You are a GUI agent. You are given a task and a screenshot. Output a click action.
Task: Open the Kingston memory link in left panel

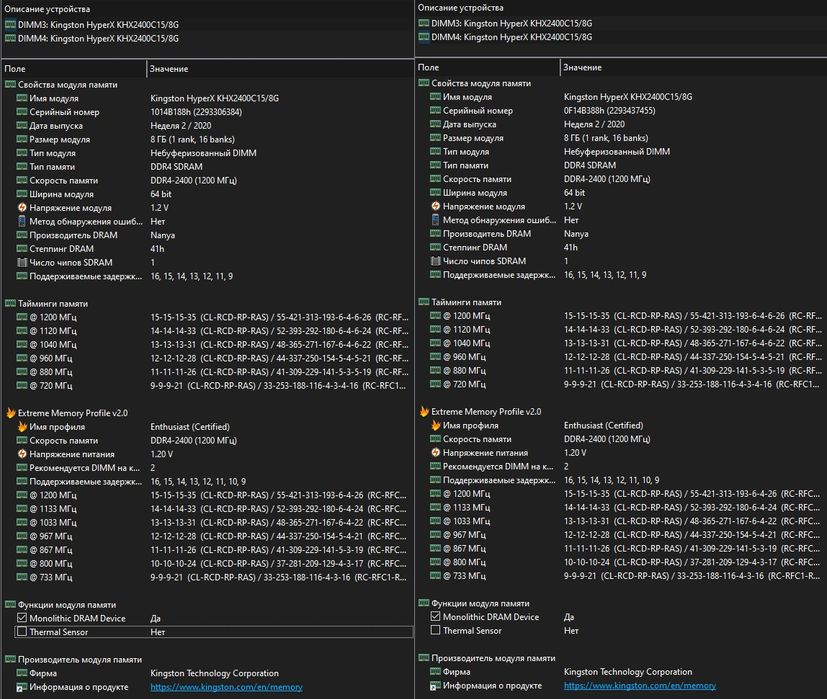point(226,687)
